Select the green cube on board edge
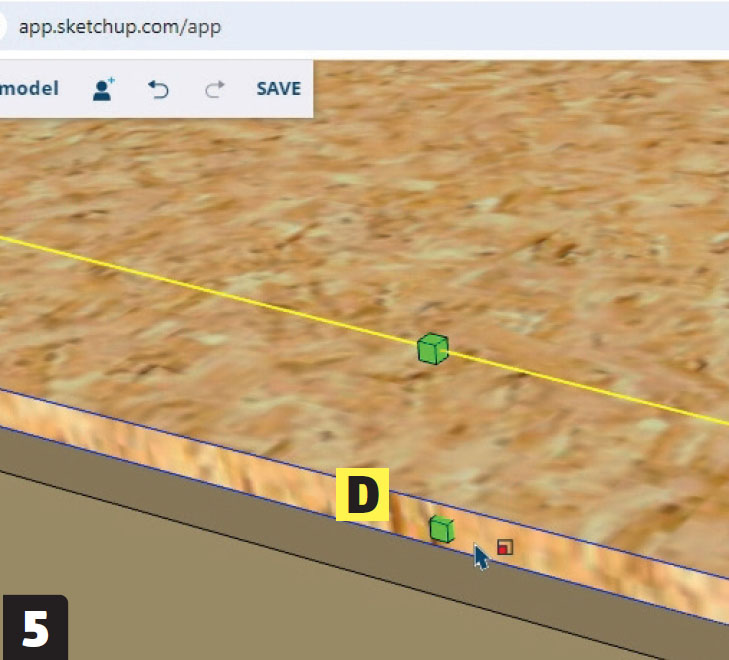Viewport: 729px width, 660px height. (442, 529)
